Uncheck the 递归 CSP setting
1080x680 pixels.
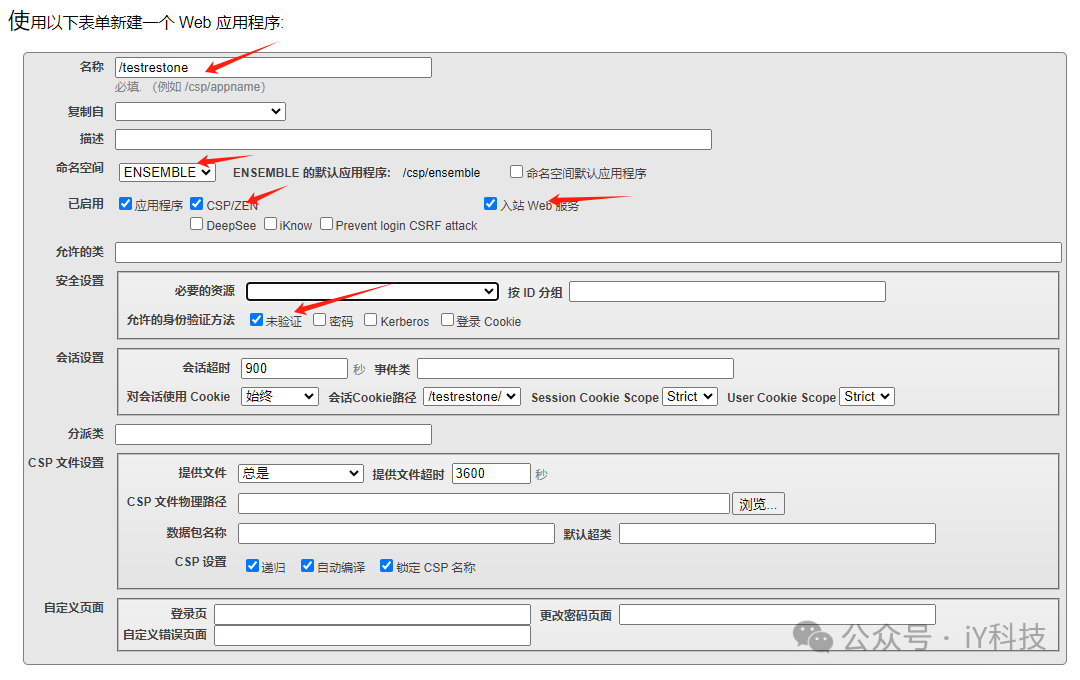pos(253,565)
